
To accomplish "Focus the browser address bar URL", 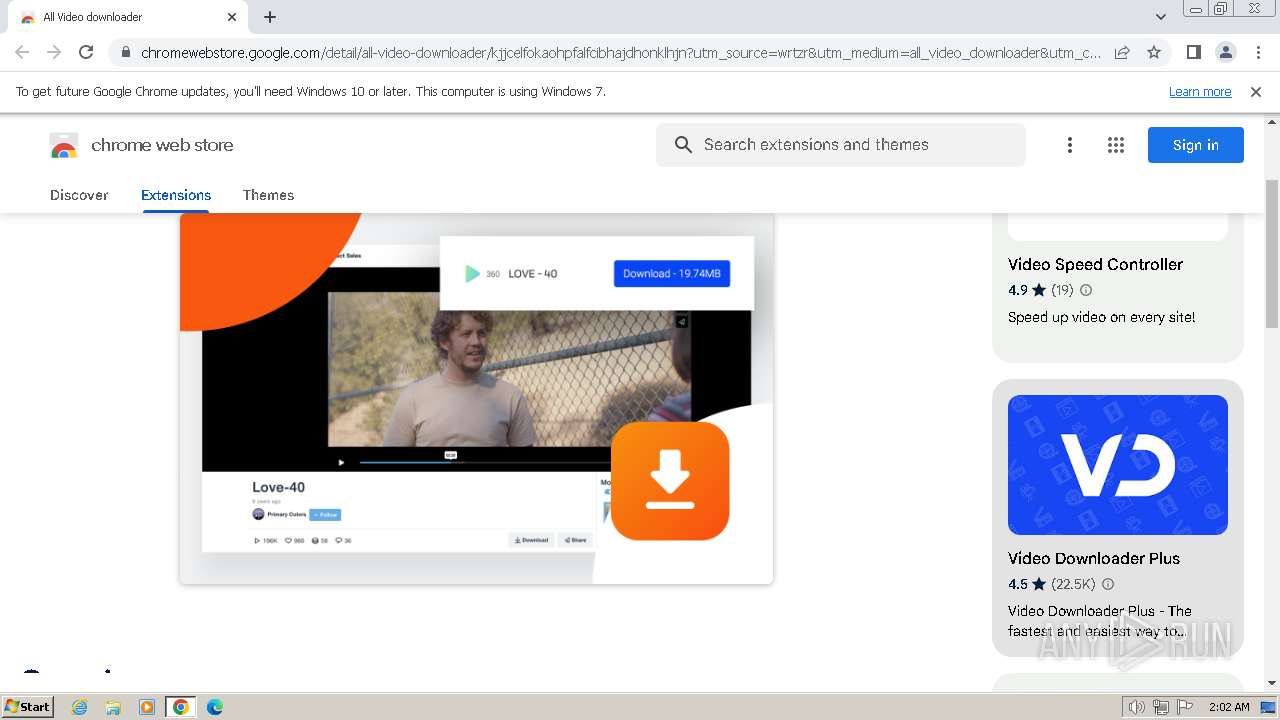I will coord(620,52).
